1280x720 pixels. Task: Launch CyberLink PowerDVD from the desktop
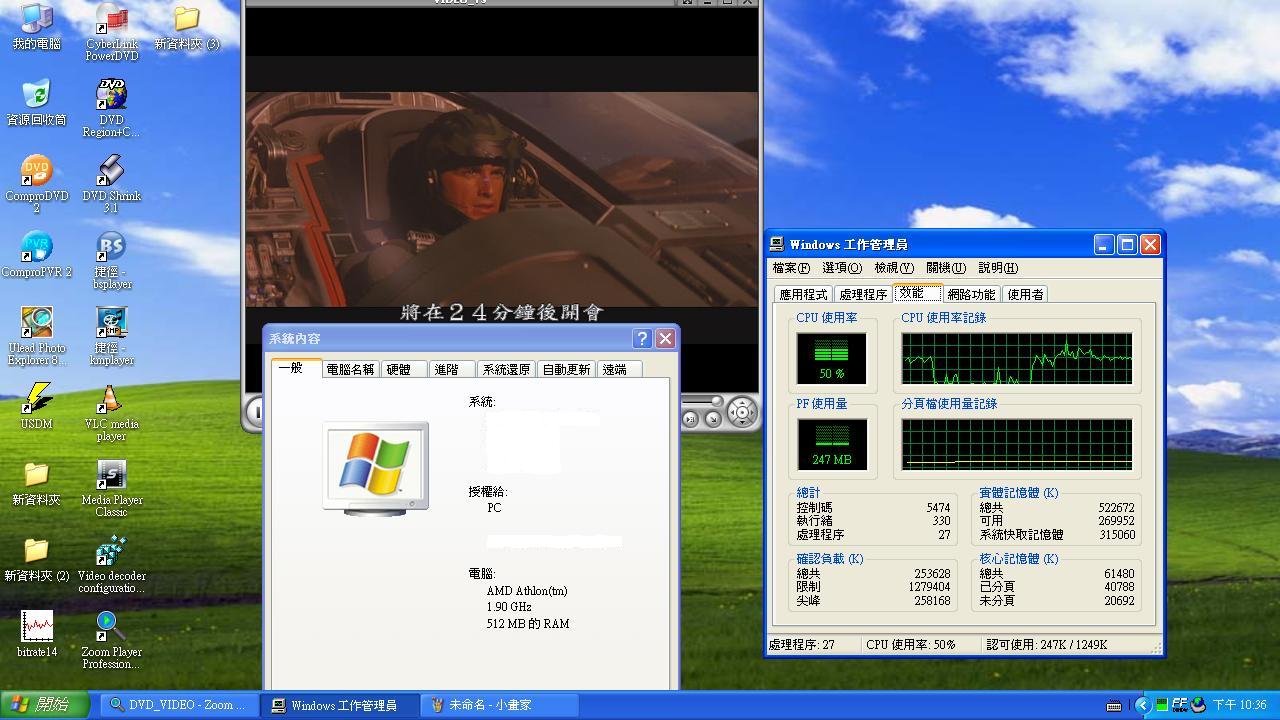(111, 20)
